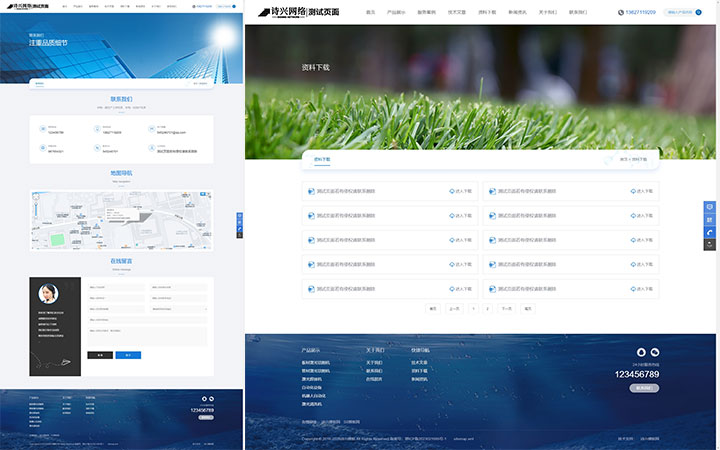This screenshot has width=720, height=450.
Task: Click the third right-column download row title
Action: tap(527, 240)
